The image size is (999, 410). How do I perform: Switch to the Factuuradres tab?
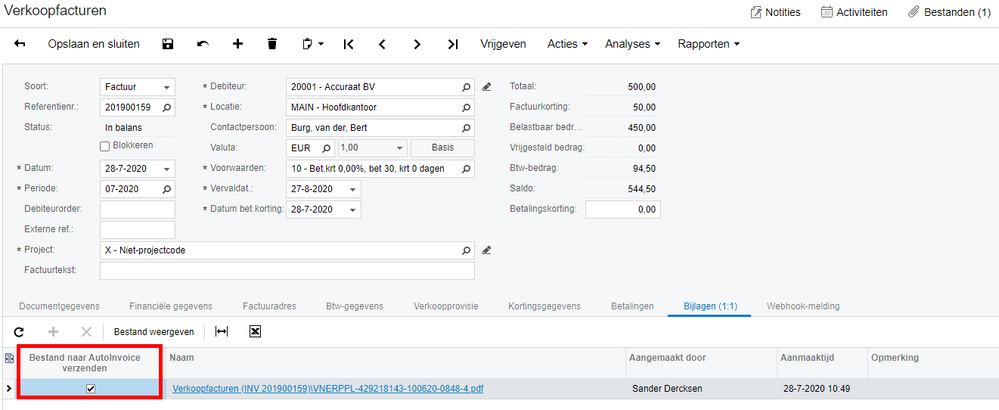[x=270, y=306]
